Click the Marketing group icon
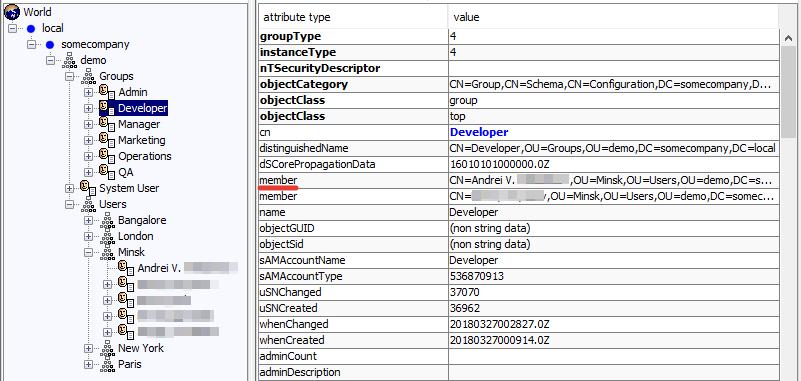 point(107,140)
